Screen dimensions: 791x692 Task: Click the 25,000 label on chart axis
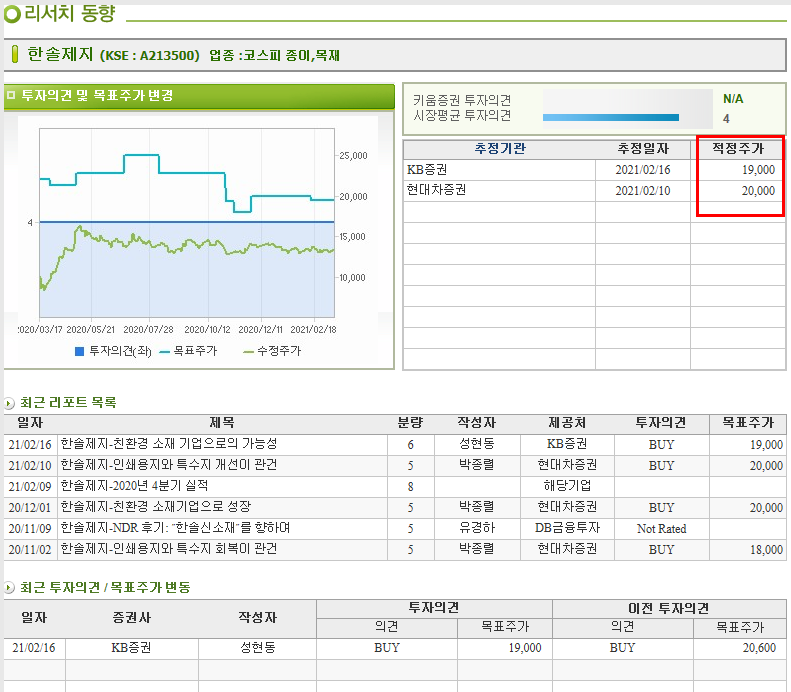(x=353, y=156)
